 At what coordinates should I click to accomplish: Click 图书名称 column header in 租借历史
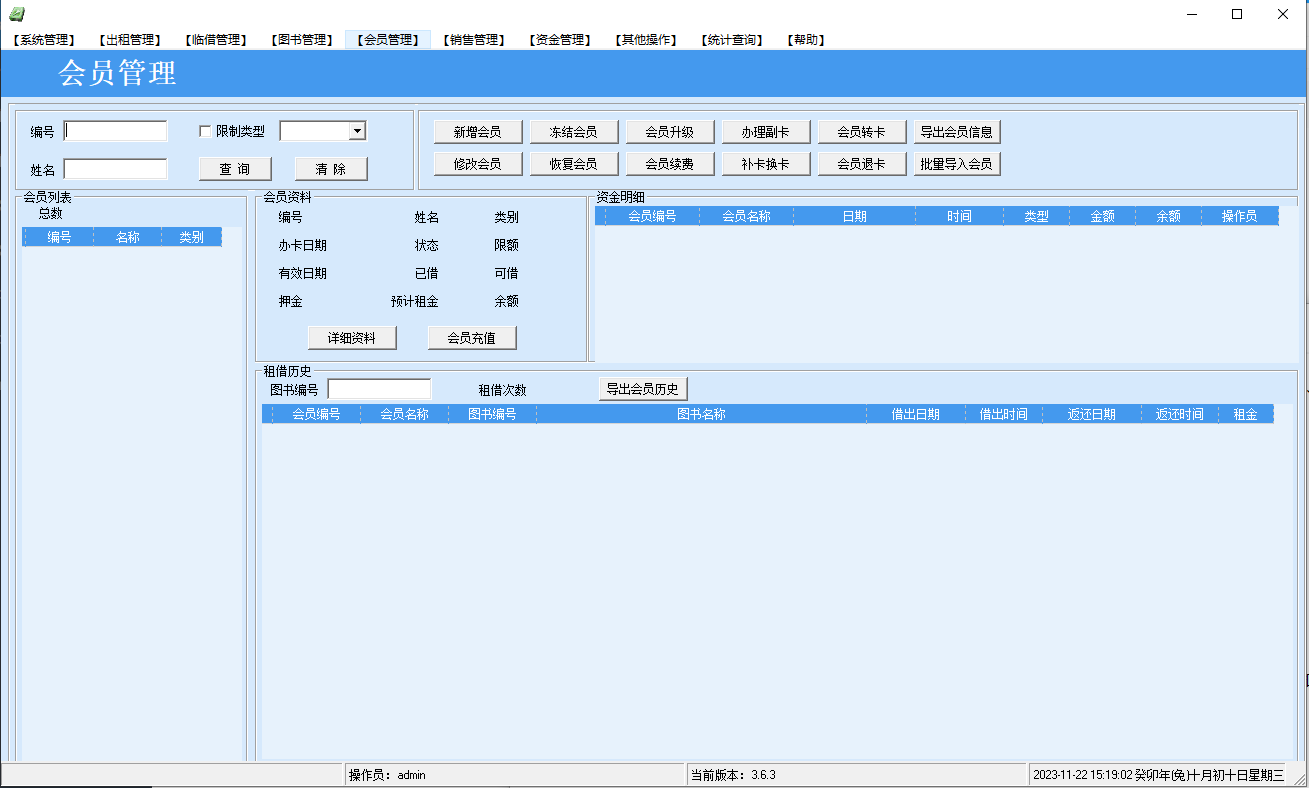(702, 414)
